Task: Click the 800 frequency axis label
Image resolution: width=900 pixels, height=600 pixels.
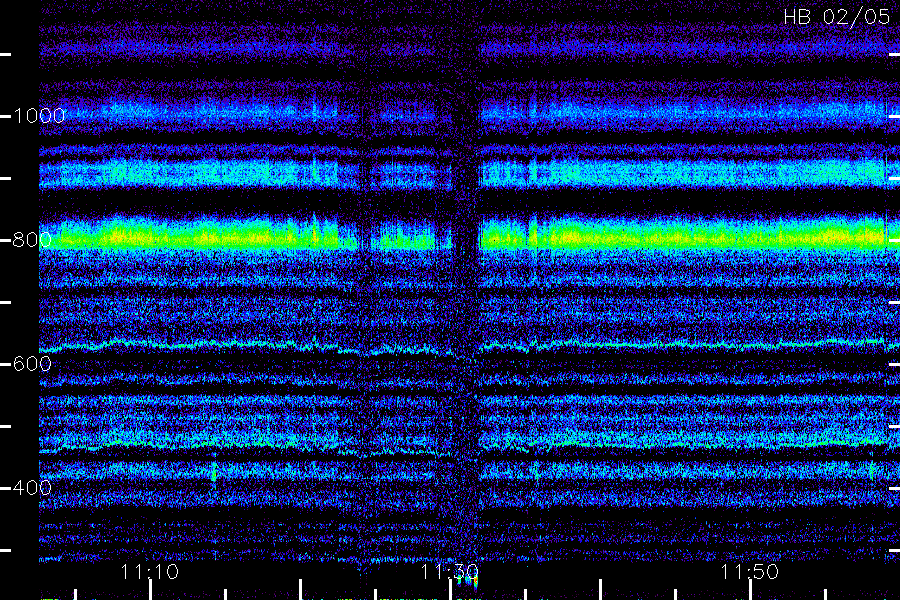Action: (32, 240)
